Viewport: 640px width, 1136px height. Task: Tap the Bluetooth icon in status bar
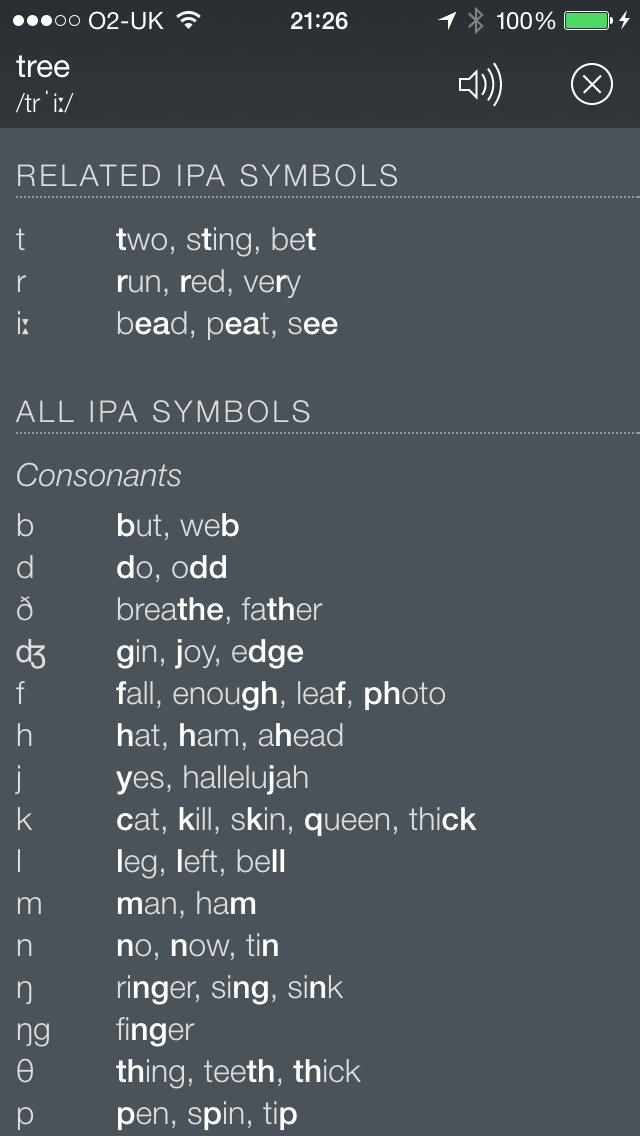(x=475, y=21)
